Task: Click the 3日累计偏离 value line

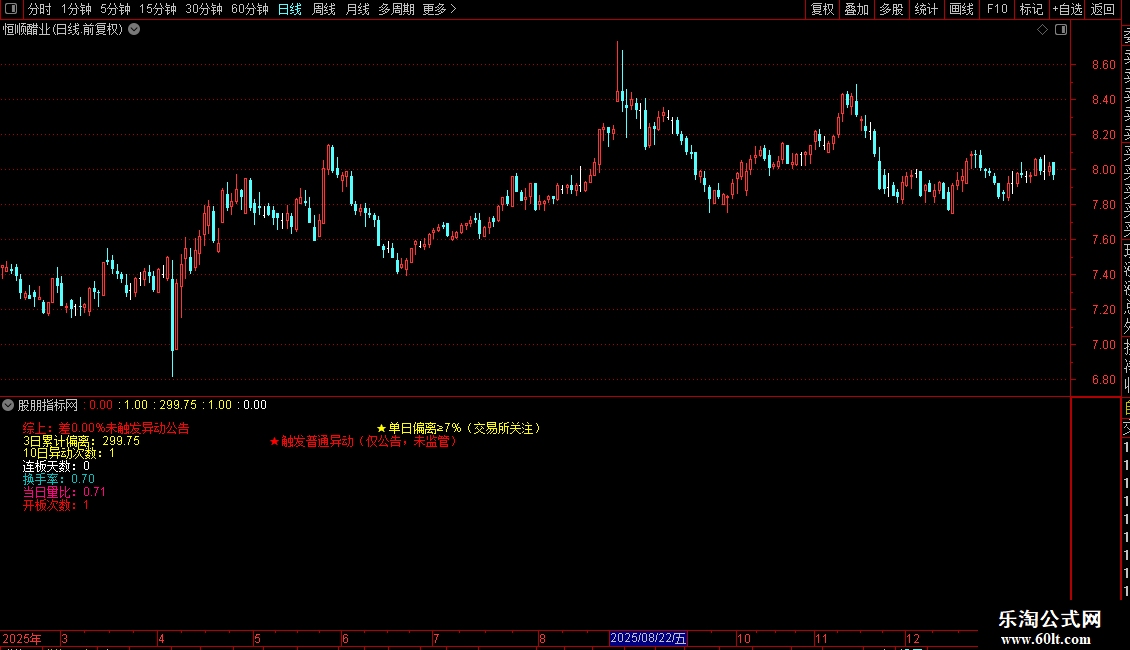Action: [81, 441]
